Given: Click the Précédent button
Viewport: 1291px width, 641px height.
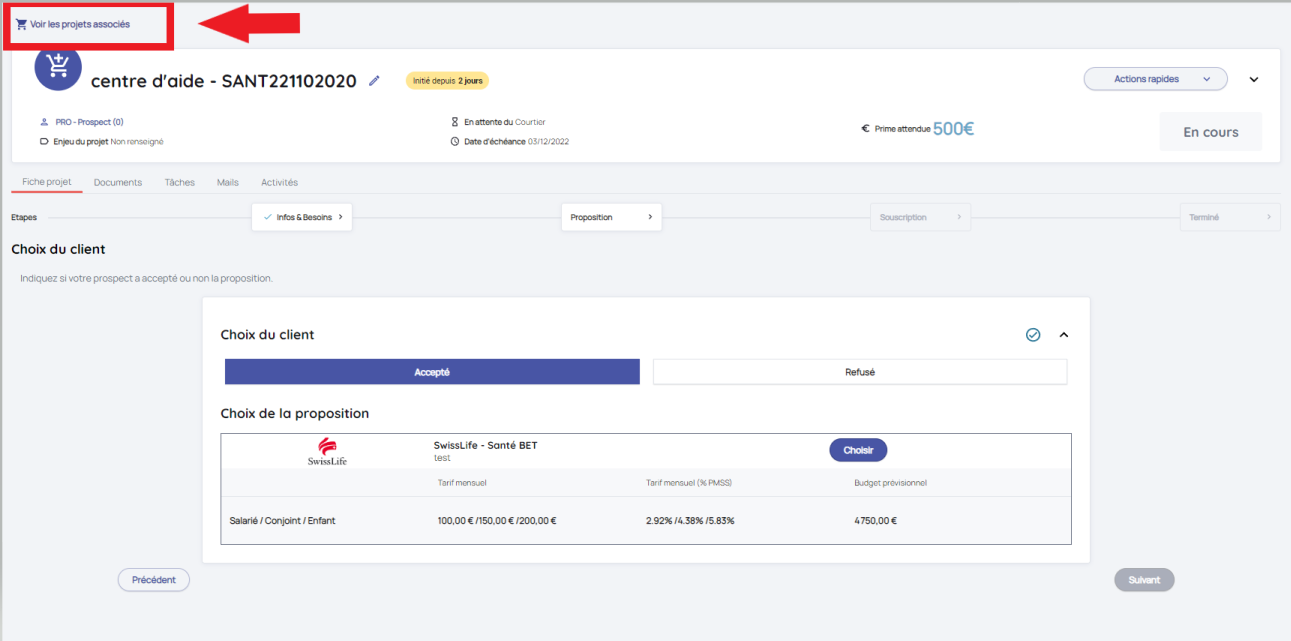Looking at the screenshot, I should point(154,580).
